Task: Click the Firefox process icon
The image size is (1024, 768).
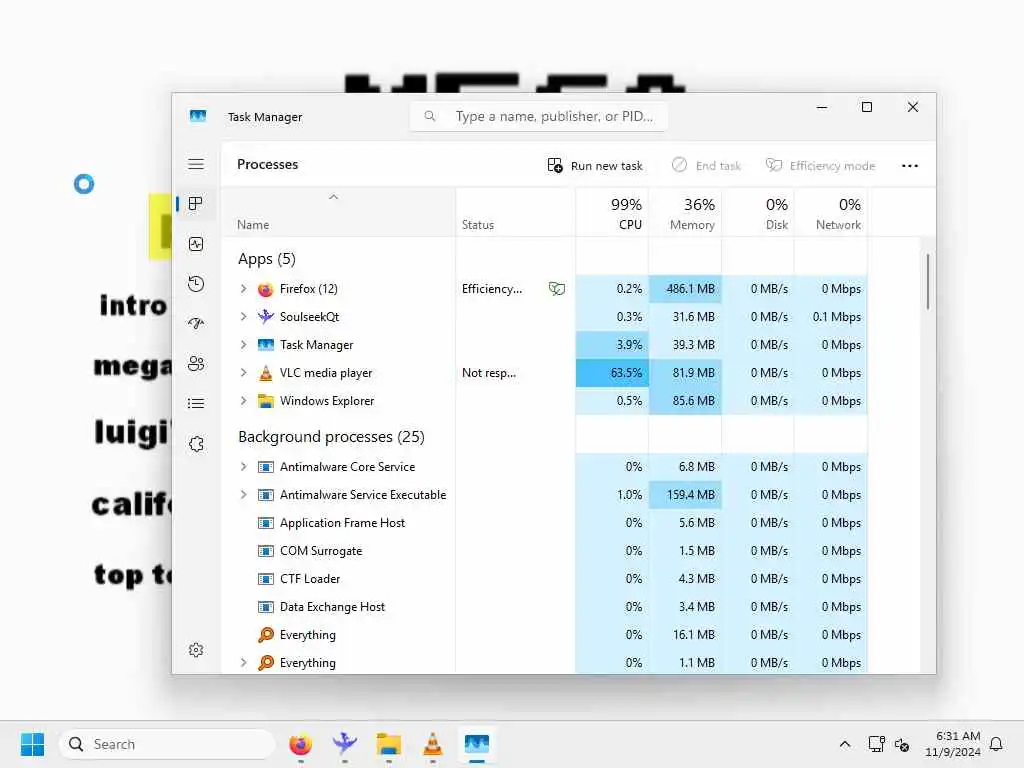Action: click(x=265, y=289)
